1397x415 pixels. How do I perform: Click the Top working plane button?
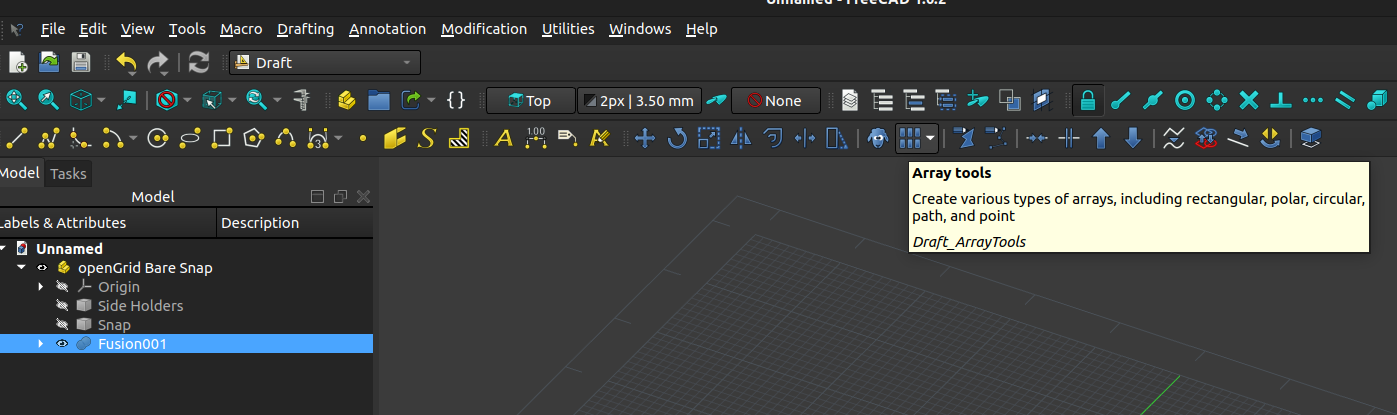(530, 100)
